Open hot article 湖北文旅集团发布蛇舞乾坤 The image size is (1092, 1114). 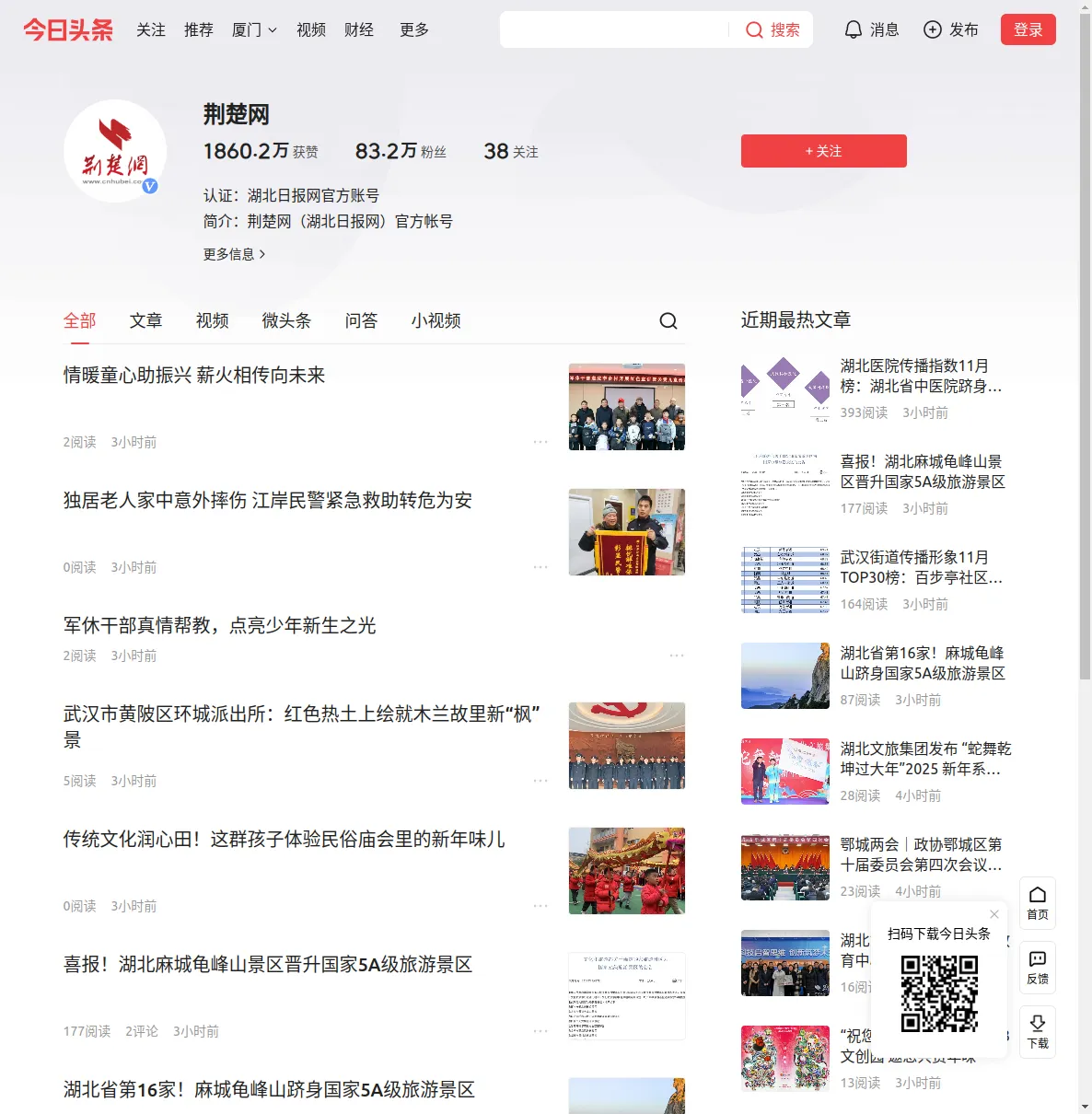click(x=926, y=759)
